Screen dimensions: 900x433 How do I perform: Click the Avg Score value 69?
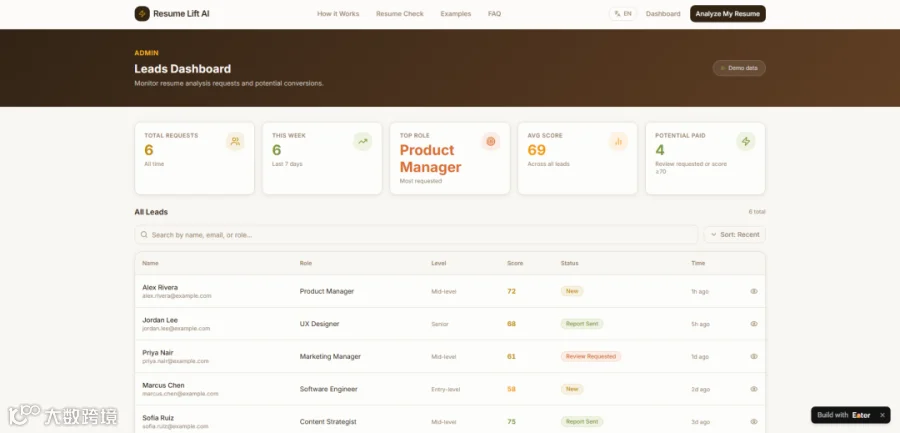click(536, 150)
